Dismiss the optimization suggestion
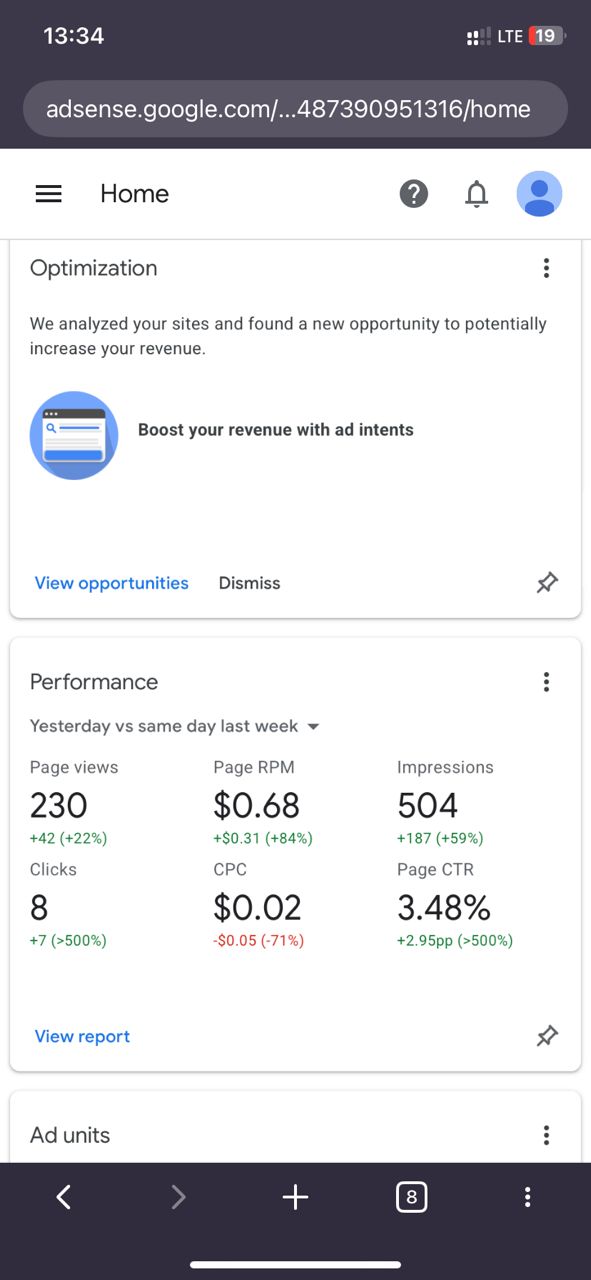Screen dimensions: 591x1280 pos(249,583)
